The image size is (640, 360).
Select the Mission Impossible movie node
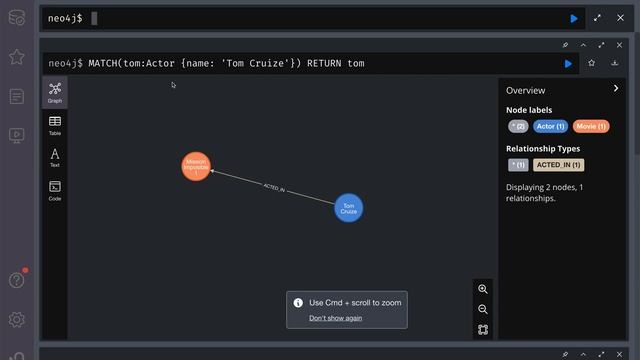pyautogui.click(x=196, y=167)
